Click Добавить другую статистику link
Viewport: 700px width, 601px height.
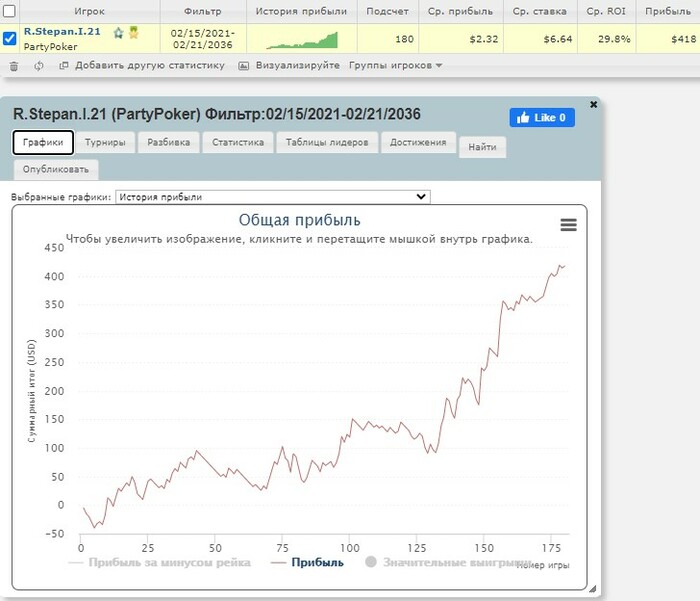(150, 65)
